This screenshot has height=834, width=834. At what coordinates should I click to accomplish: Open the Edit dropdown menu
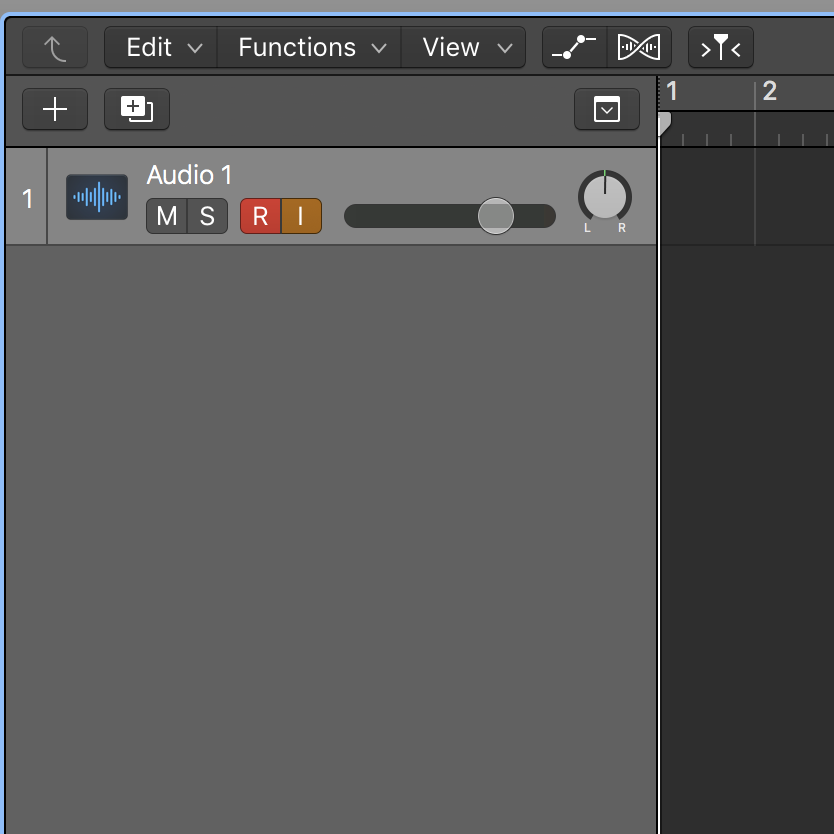click(163, 47)
